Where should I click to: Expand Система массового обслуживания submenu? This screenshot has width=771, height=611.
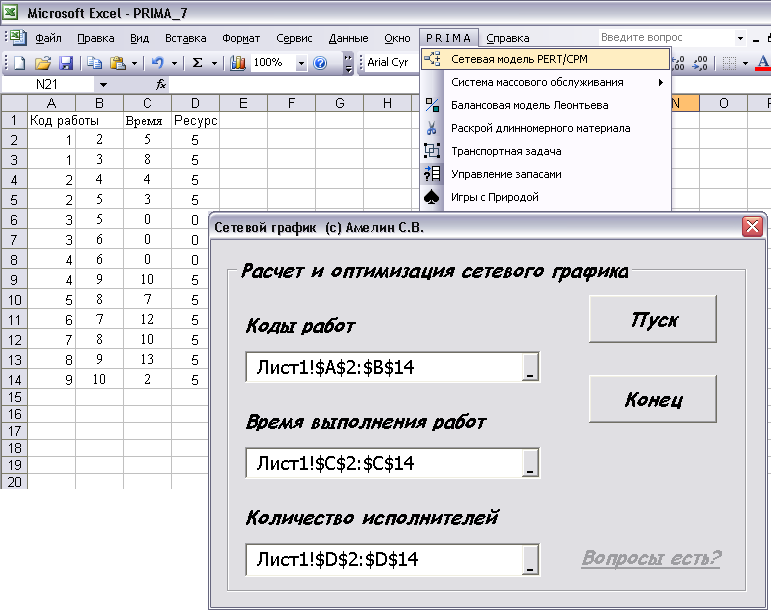661,82
